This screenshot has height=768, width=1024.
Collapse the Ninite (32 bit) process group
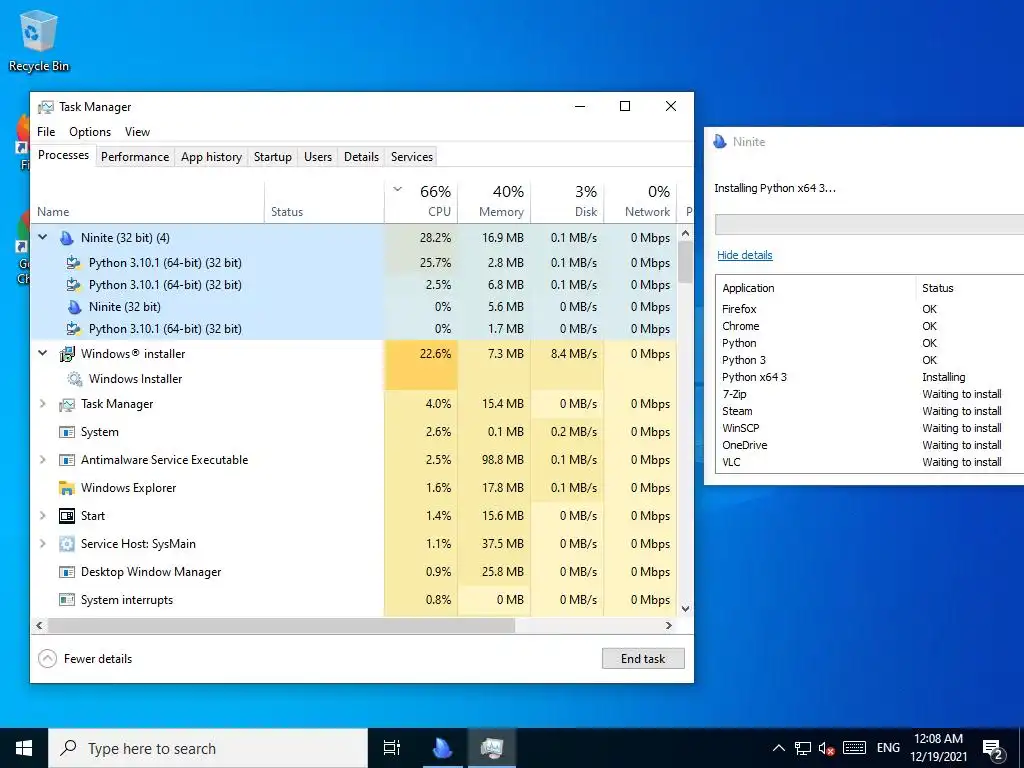coord(43,238)
